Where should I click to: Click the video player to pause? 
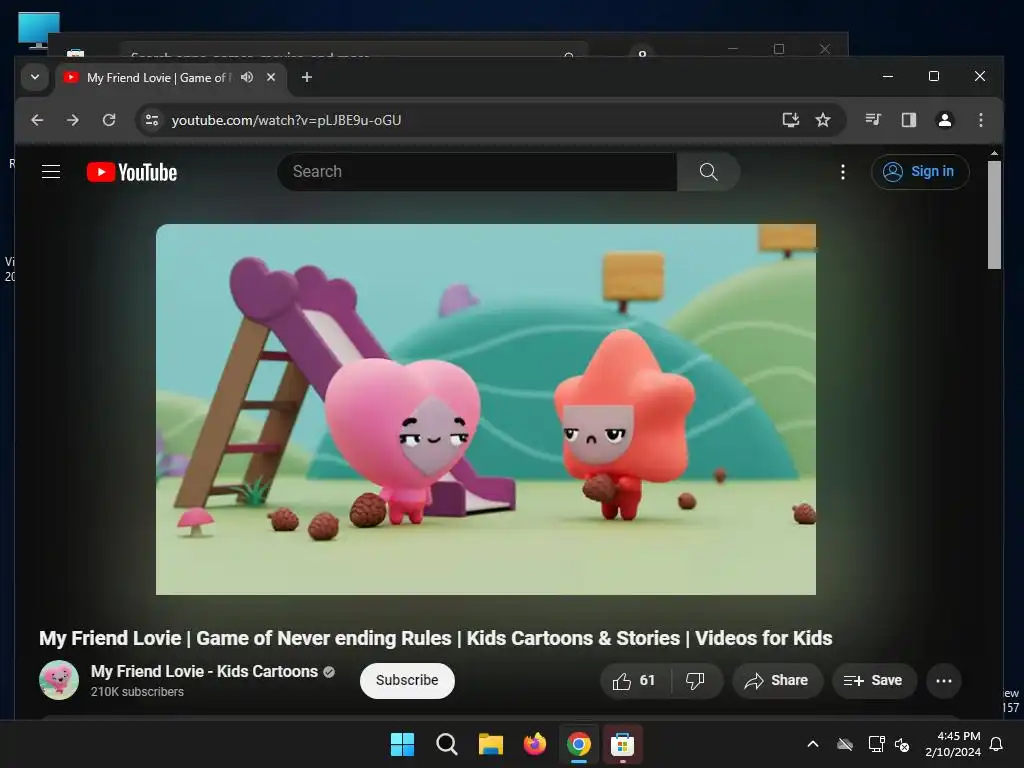486,409
